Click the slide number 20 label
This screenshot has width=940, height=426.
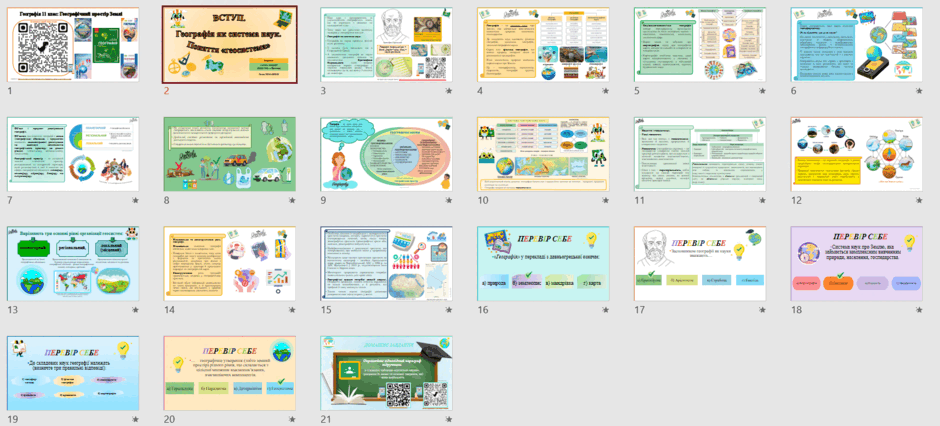tap(170, 419)
